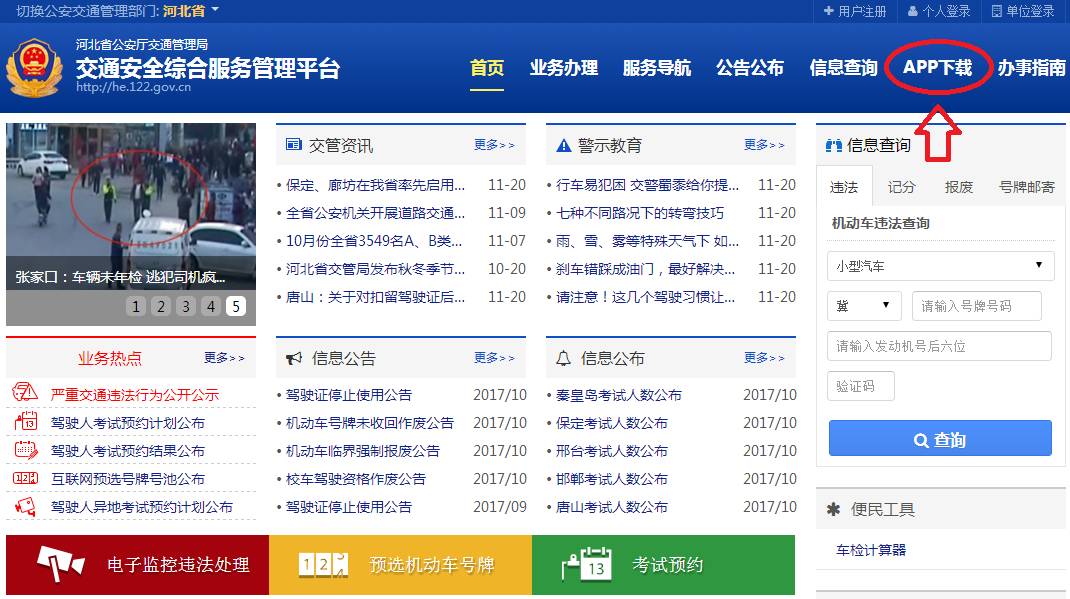
Task: Switch to the 记分 query tab
Action: pyautogui.click(x=901, y=187)
